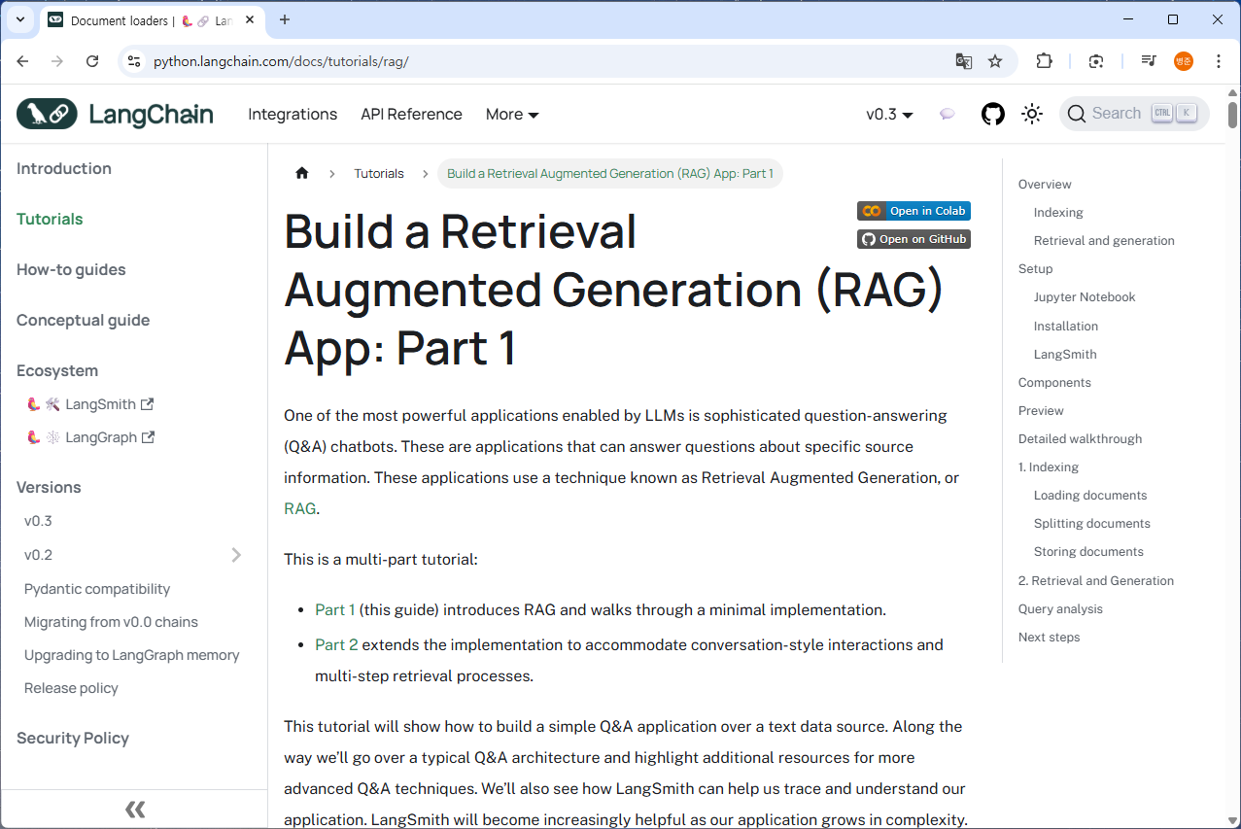Click the RAG link in the intro paragraph

(x=300, y=508)
